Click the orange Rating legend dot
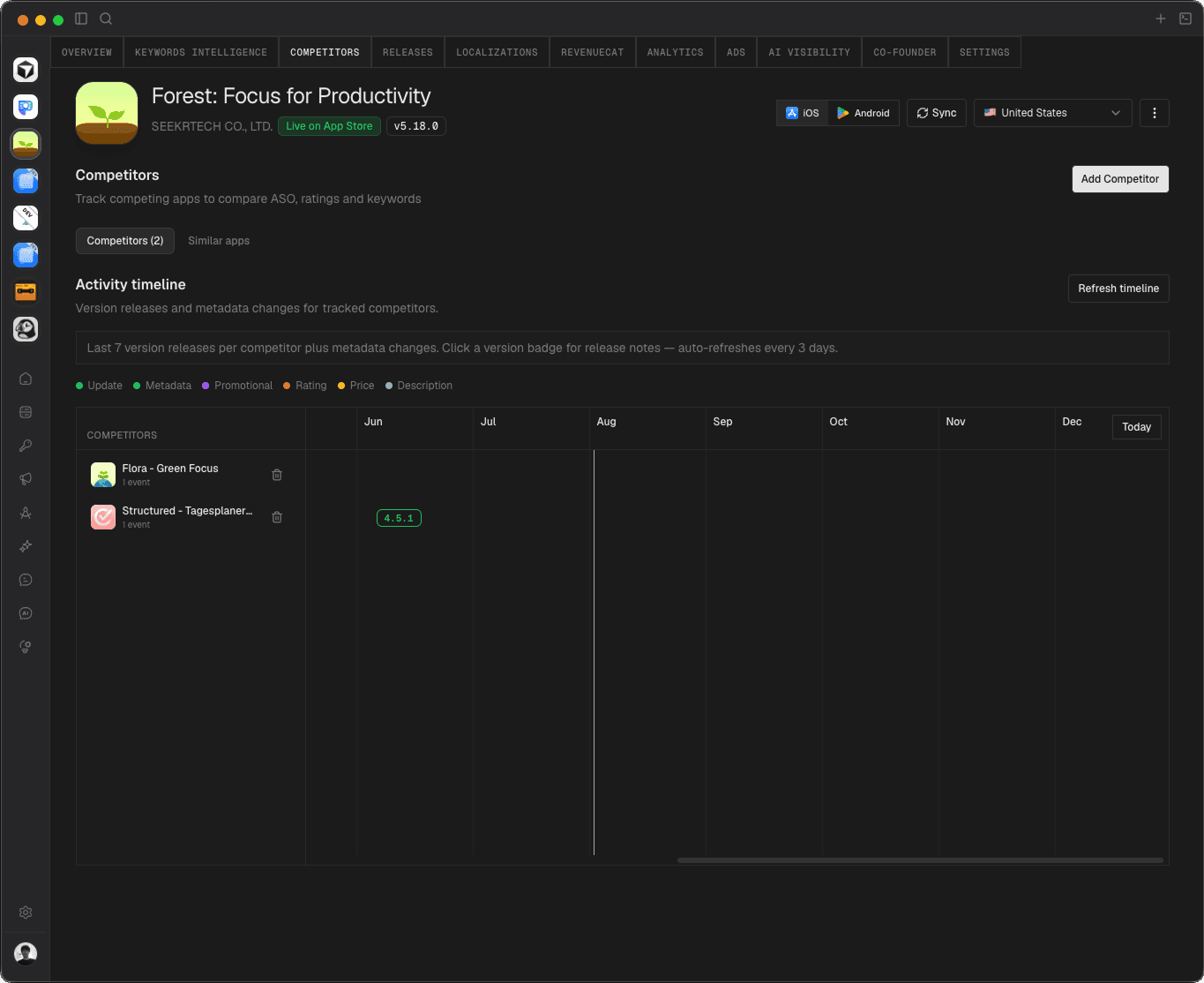 point(287,386)
